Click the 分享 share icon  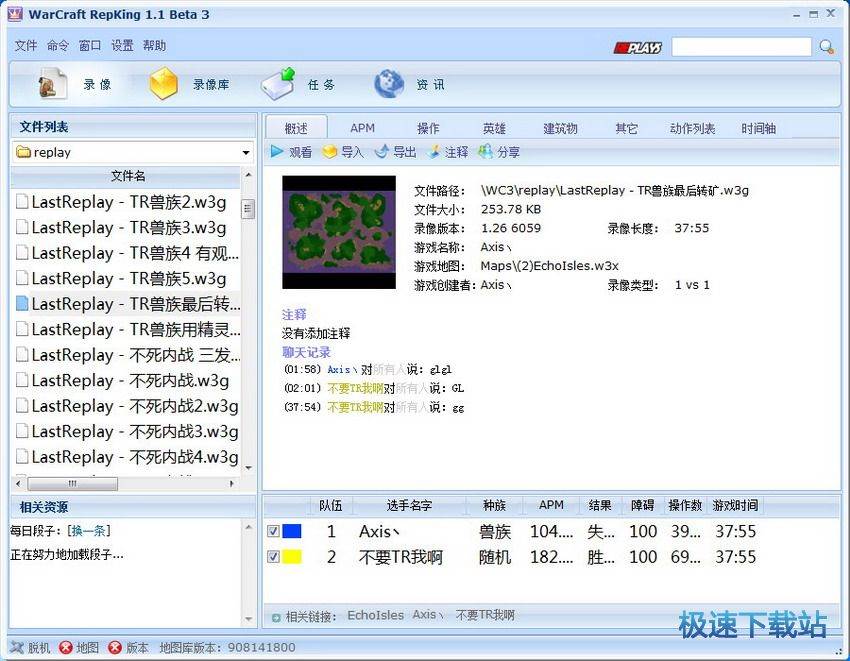pos(485,152)
